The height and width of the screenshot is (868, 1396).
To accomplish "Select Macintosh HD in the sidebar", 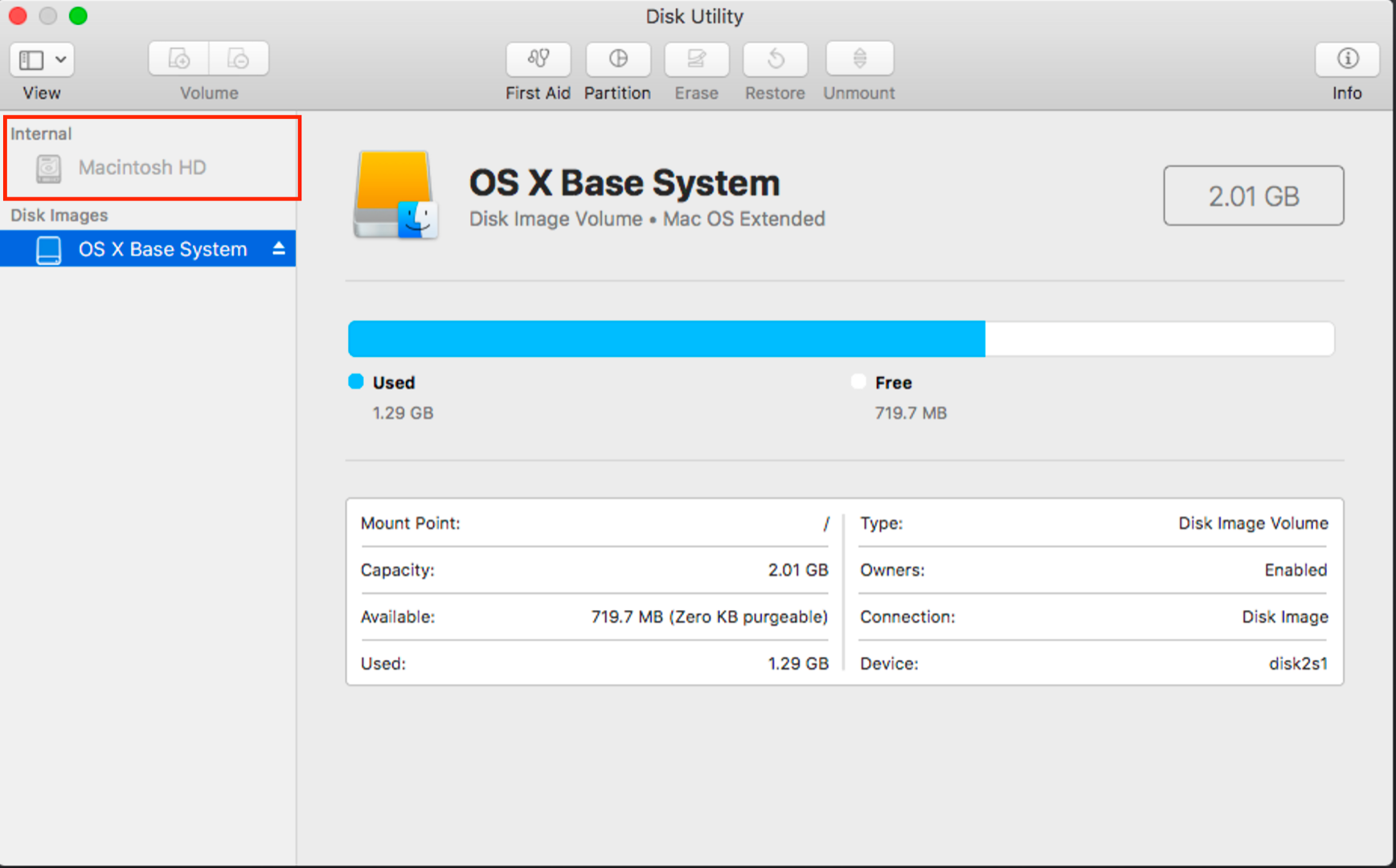I will click(x=141, y=168).
